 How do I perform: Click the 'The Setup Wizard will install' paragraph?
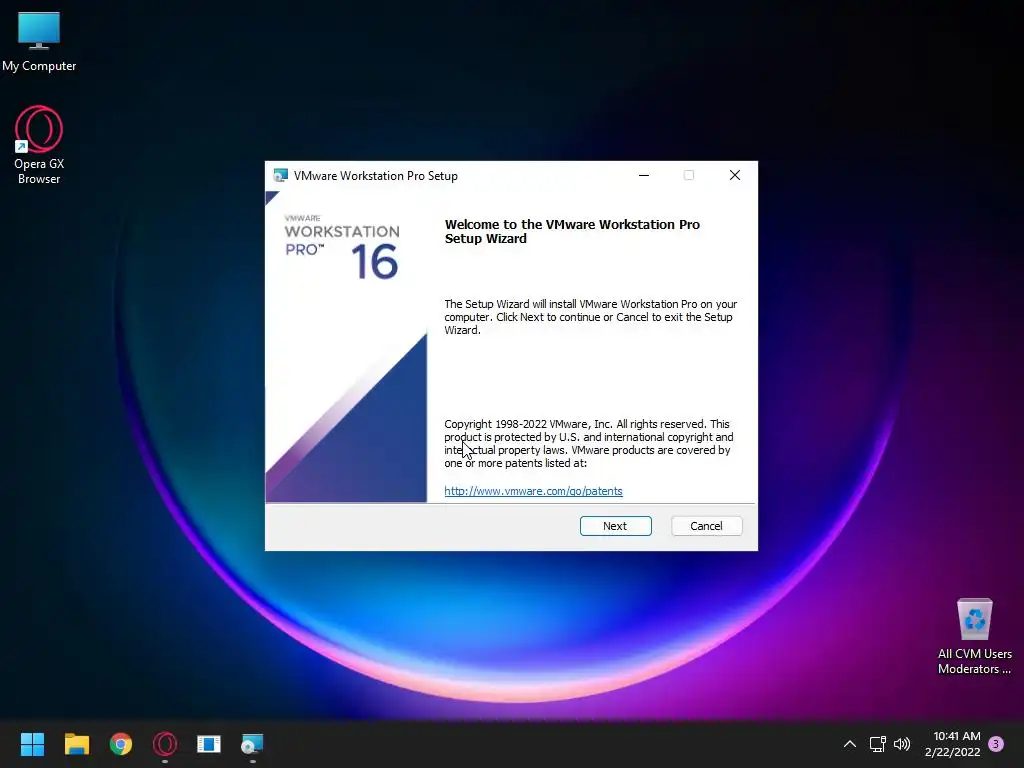[x=590, y=317]
